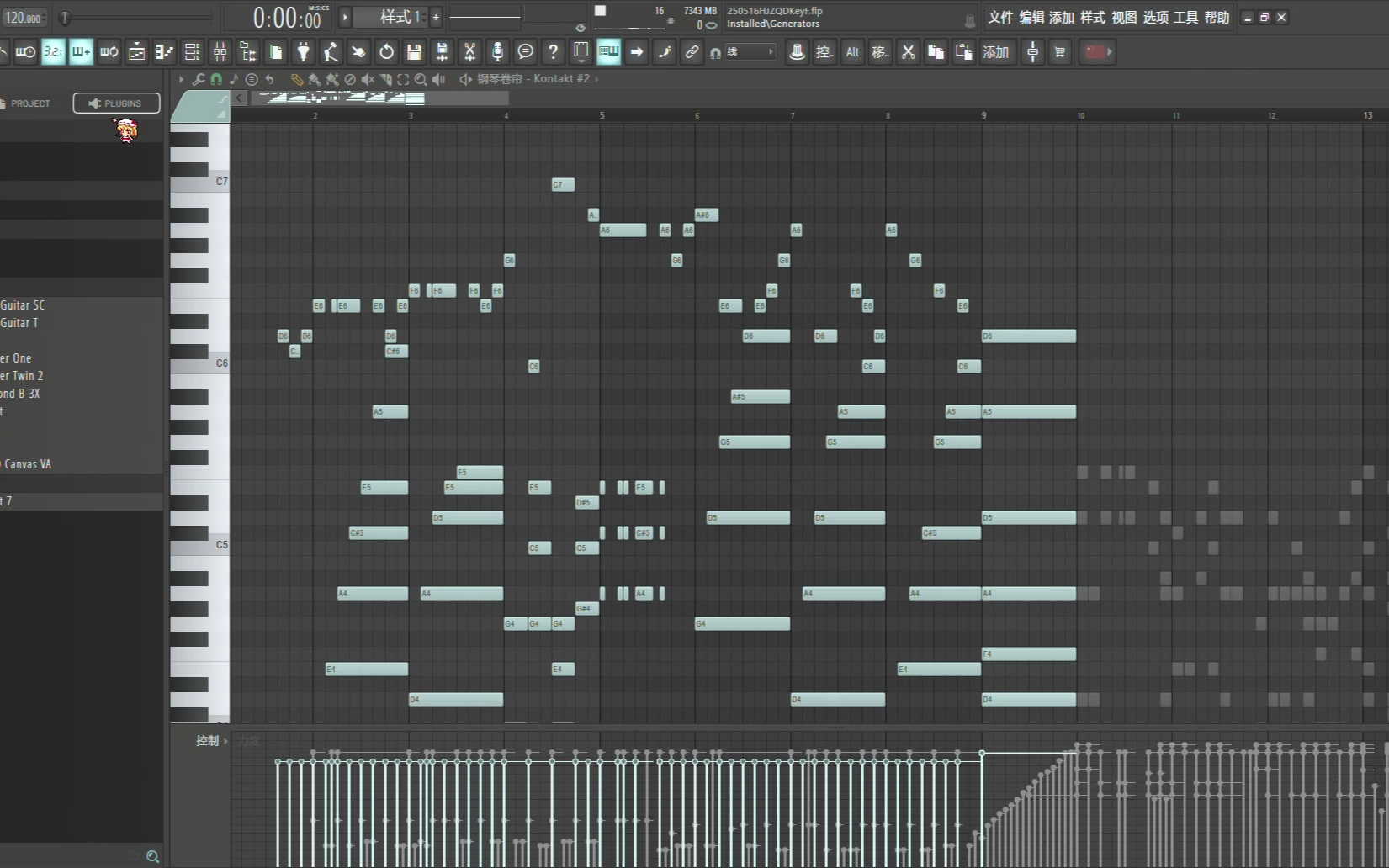Select the mute tool speaker-x icon

[x=368, y=79]
